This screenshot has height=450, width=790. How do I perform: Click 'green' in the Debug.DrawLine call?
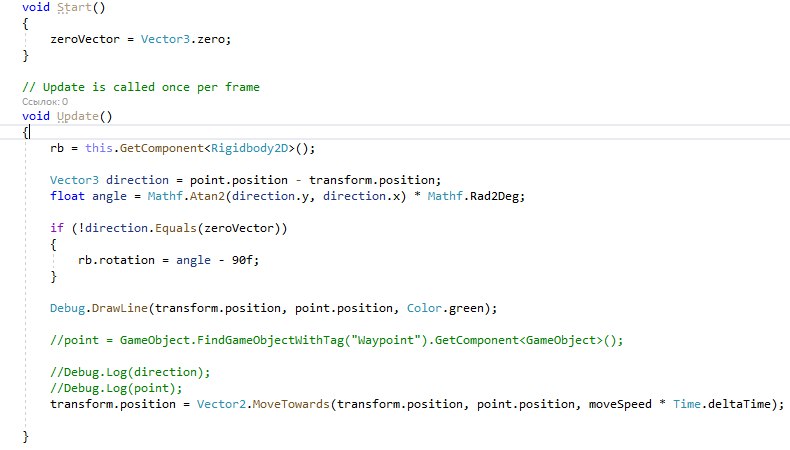(467, 308)
